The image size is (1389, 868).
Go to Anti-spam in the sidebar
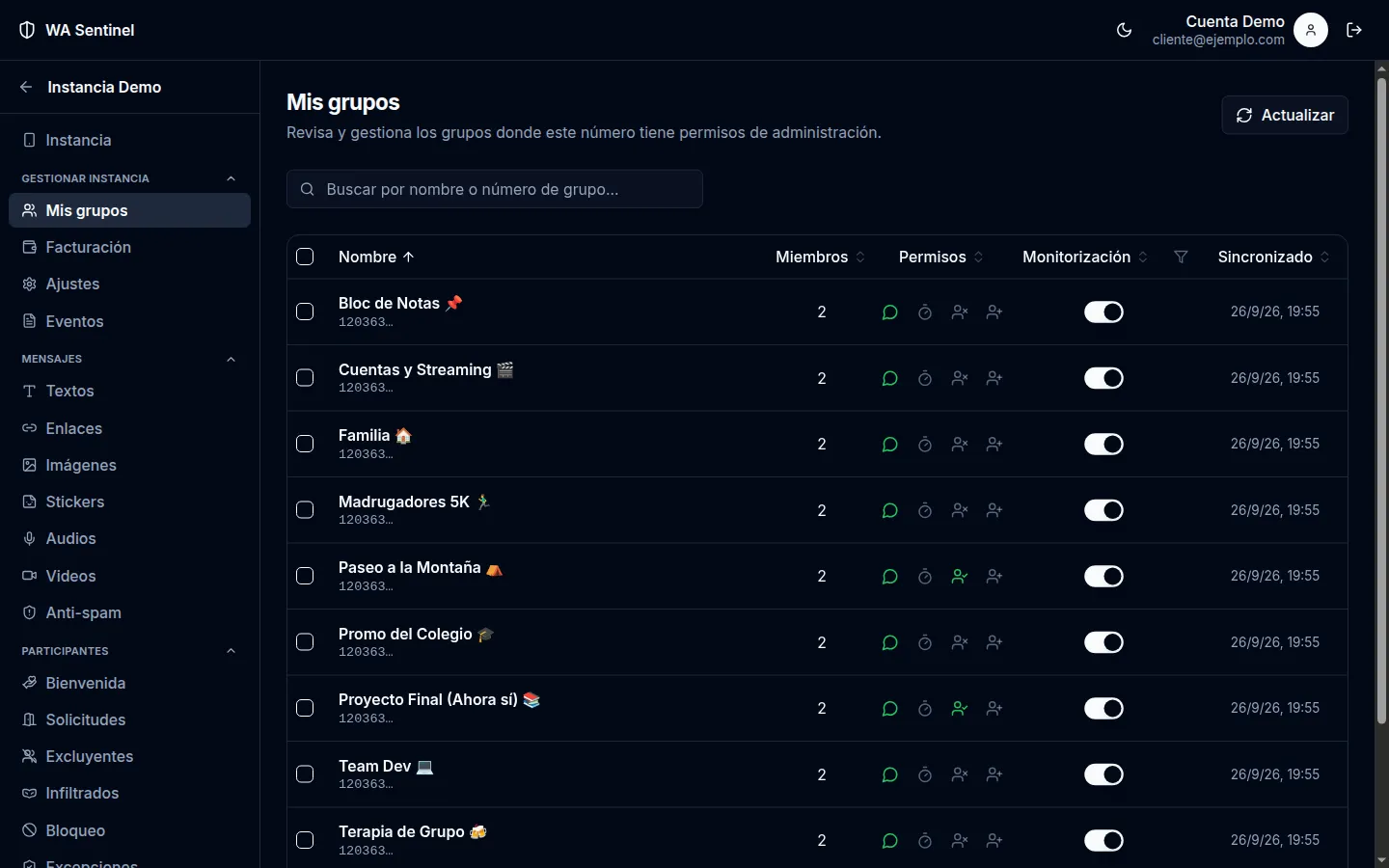tap(129, 613)
